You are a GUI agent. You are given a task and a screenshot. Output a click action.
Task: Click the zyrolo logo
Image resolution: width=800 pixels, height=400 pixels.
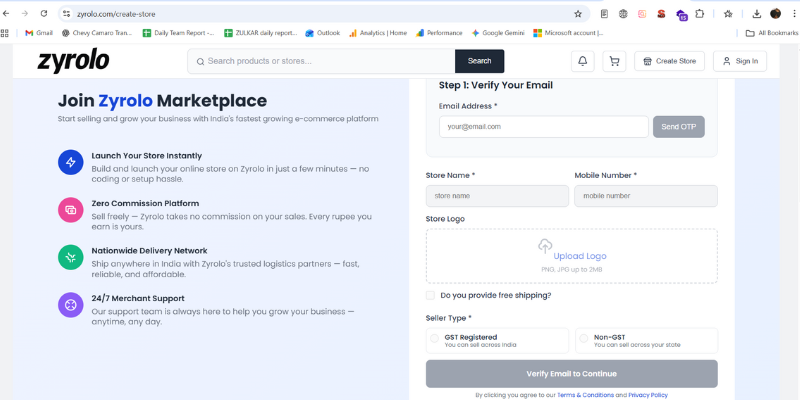pyautogui.click(x=73, y=61)
